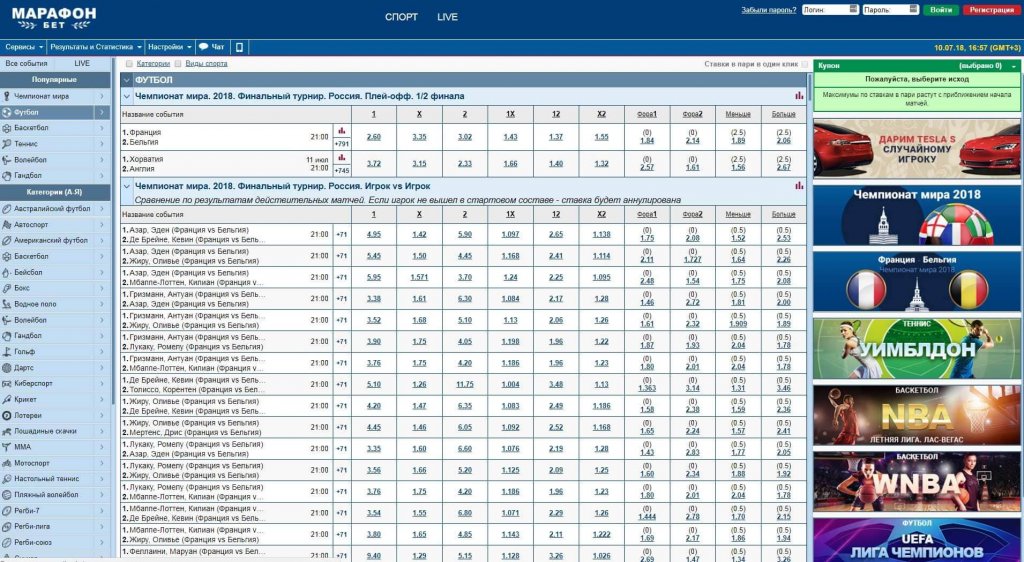
Task: Click the Автоспорт category icon
Action: click(7, 225)
